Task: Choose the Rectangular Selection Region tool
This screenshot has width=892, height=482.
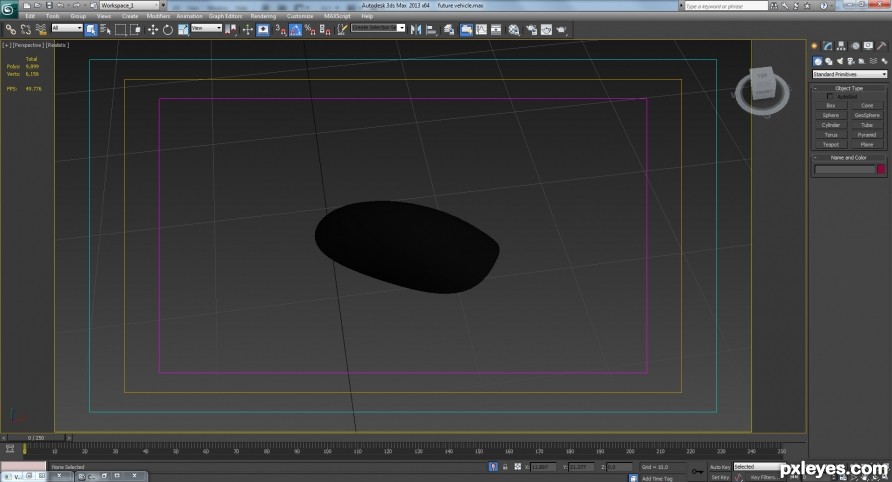Action: 121,30
